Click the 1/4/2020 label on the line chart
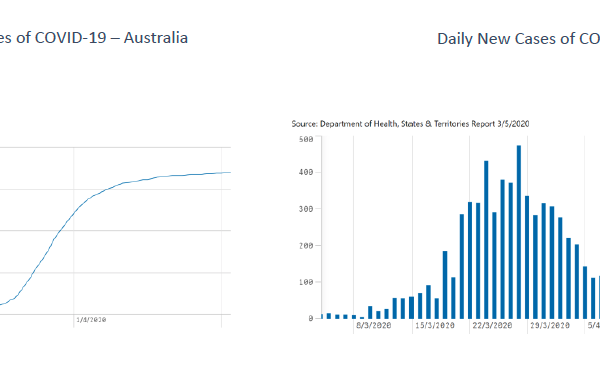Screen dimensions: 600x368 (91, 320)
